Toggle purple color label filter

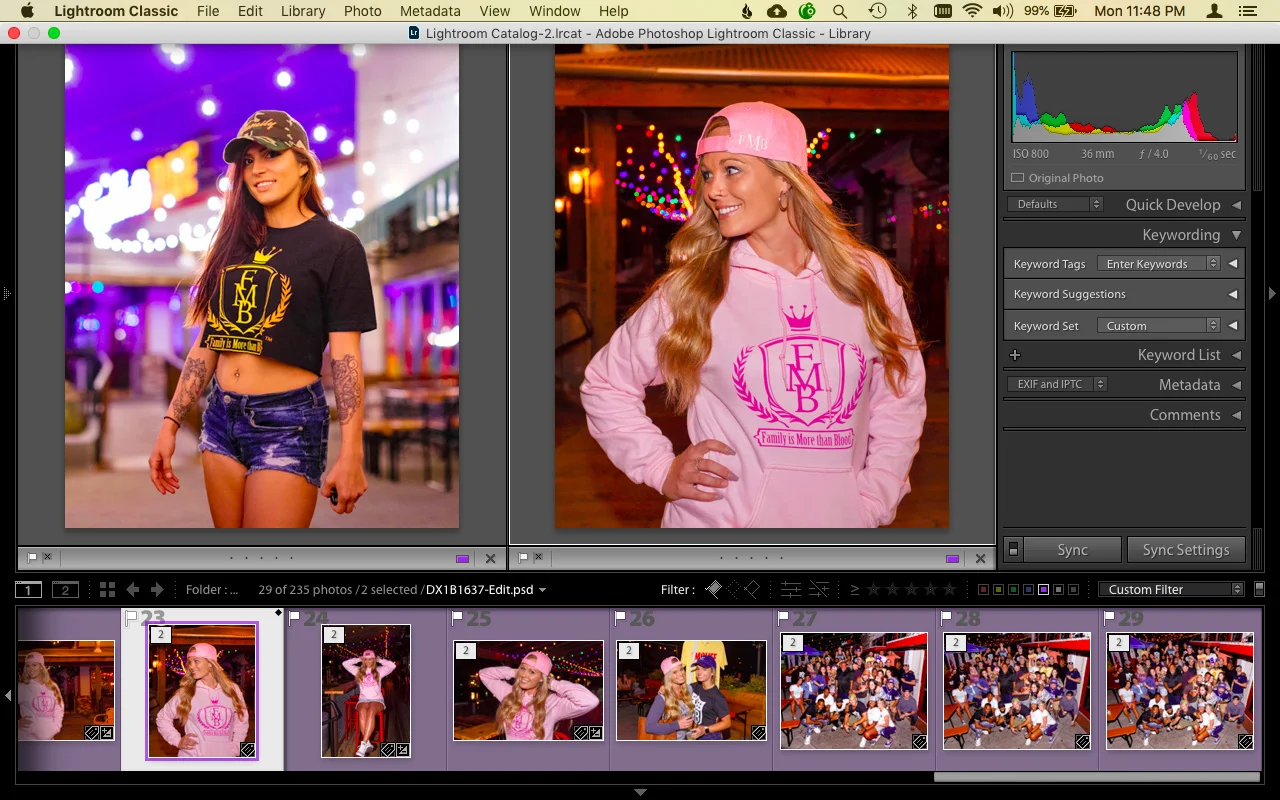pos(1043,590)
